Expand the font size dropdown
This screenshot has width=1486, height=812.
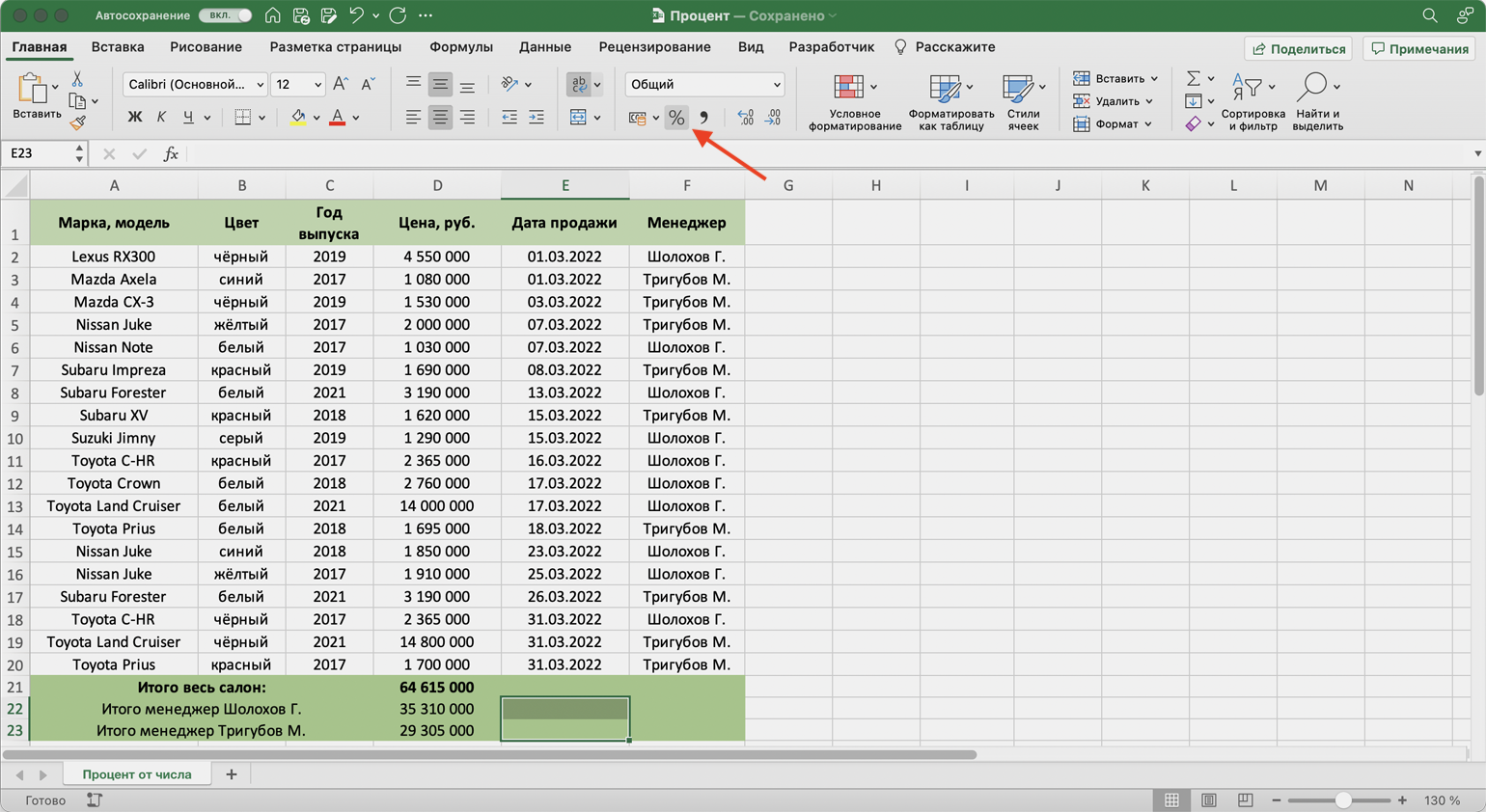[x=317, y=85]
